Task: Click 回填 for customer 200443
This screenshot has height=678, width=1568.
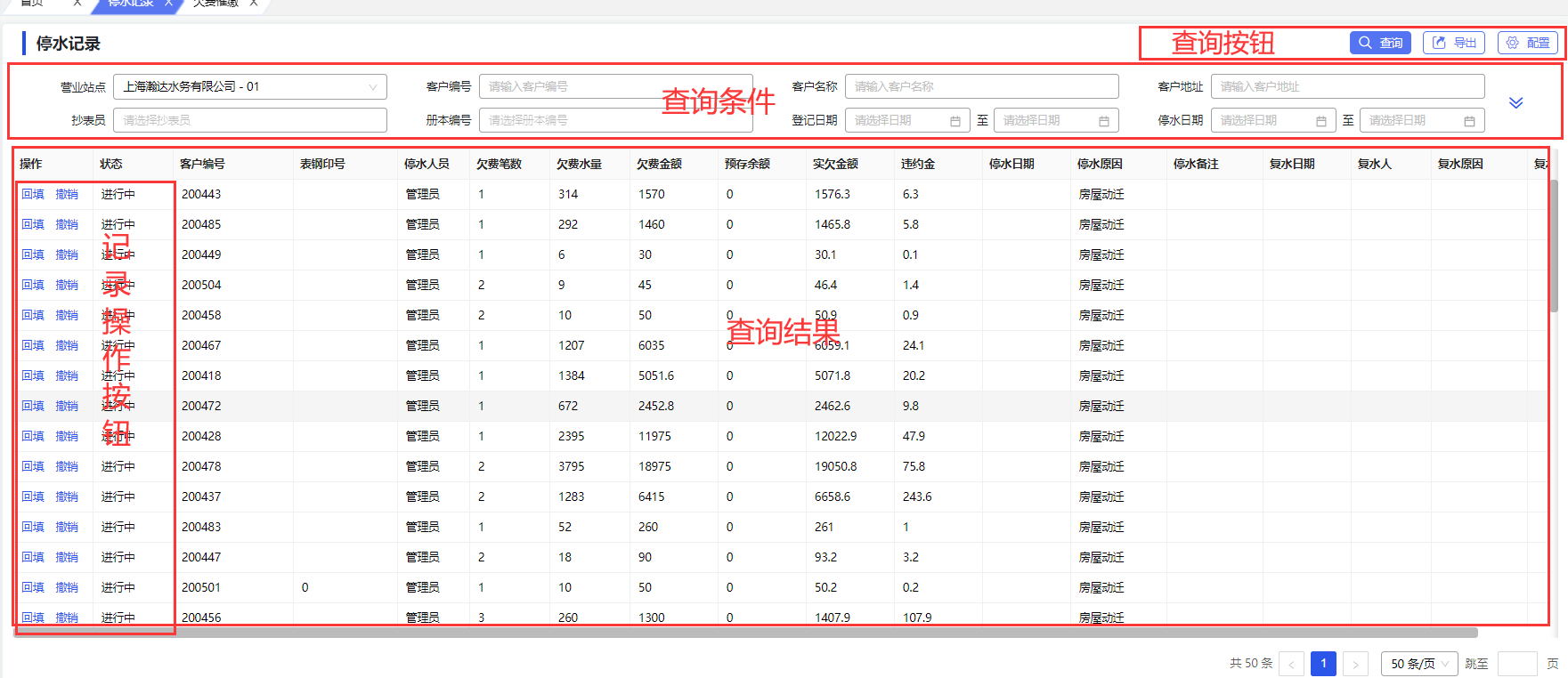Action: point(33,194)
